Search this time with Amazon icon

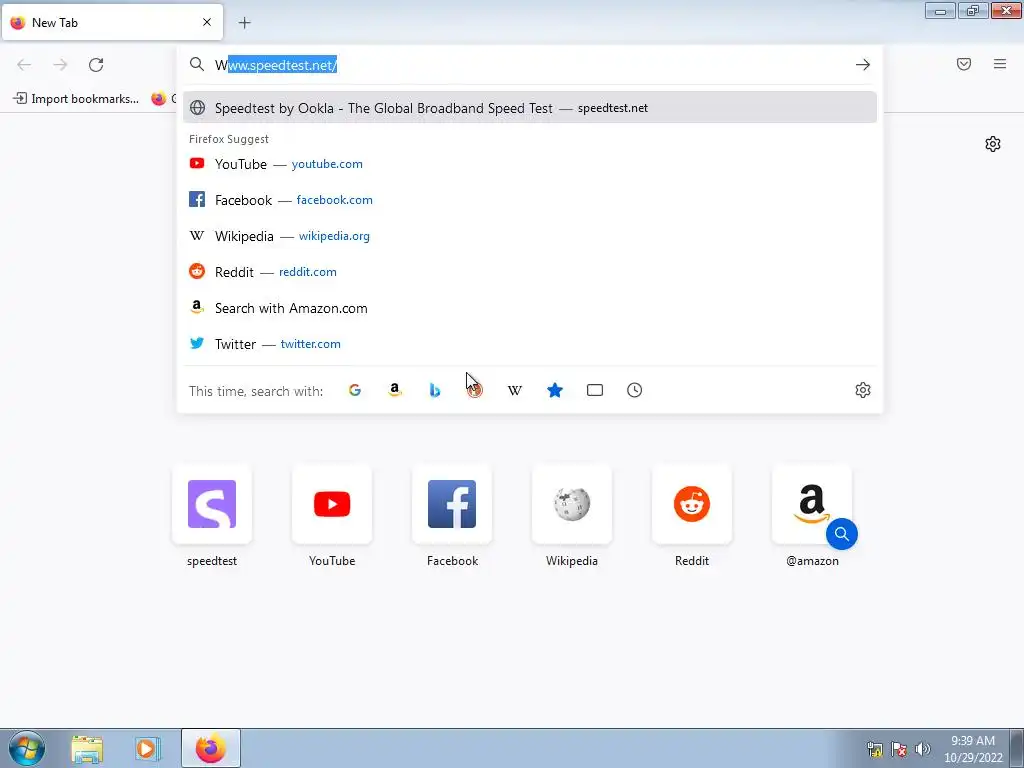click(394, 391)
